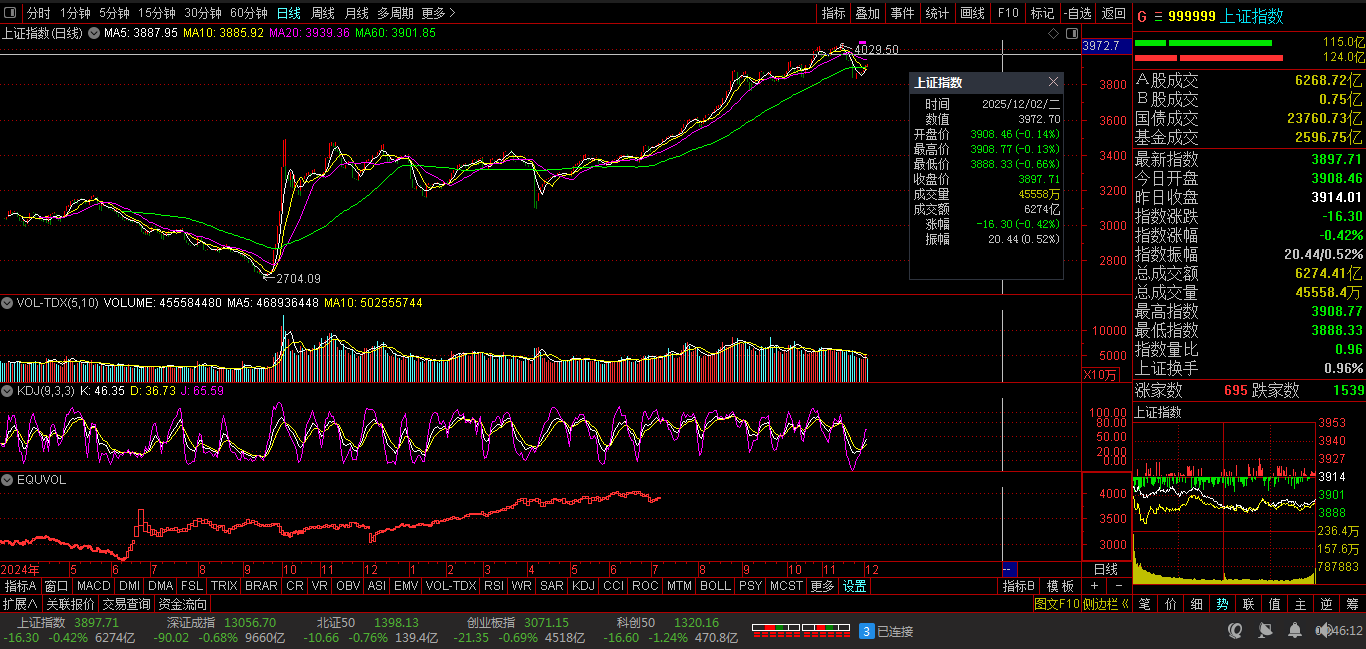Open the KDJ(9,3,3) indicator dropdown arrow
Screen dimensions: 1366x649
click(x=7, y=391)
